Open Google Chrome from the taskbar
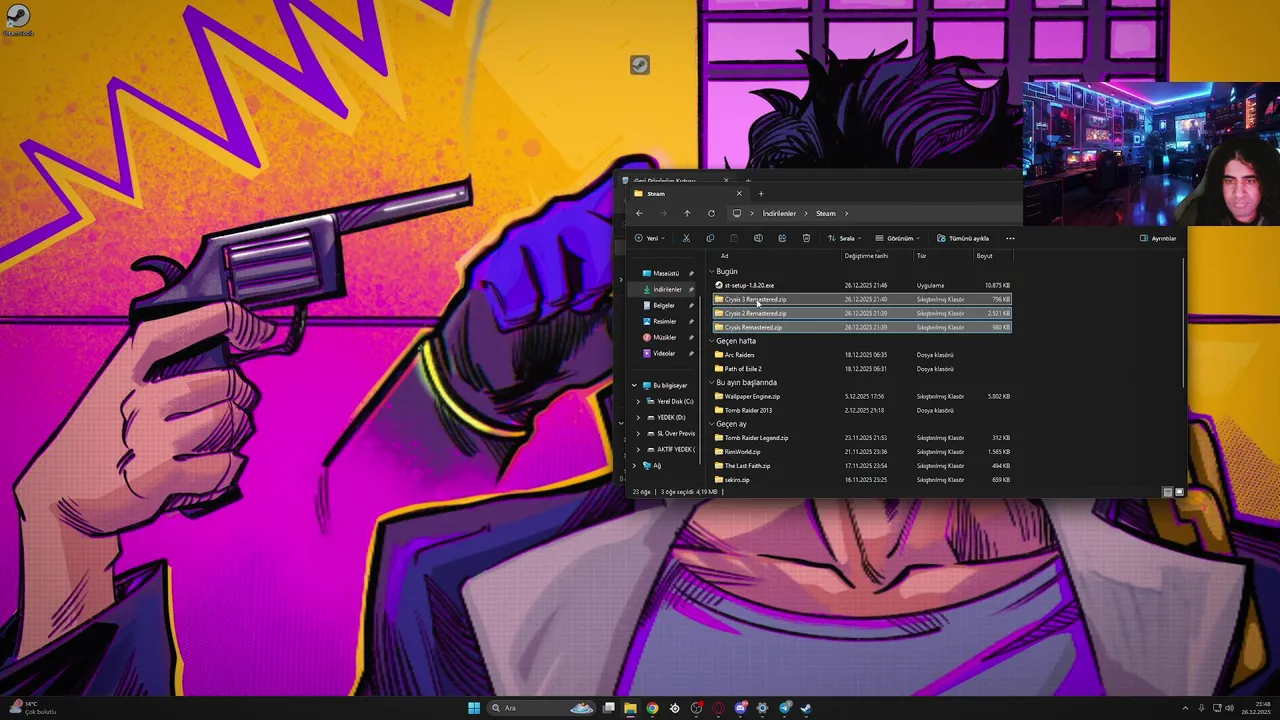Screen dimensions: 1280x720 tap(652, 708)
